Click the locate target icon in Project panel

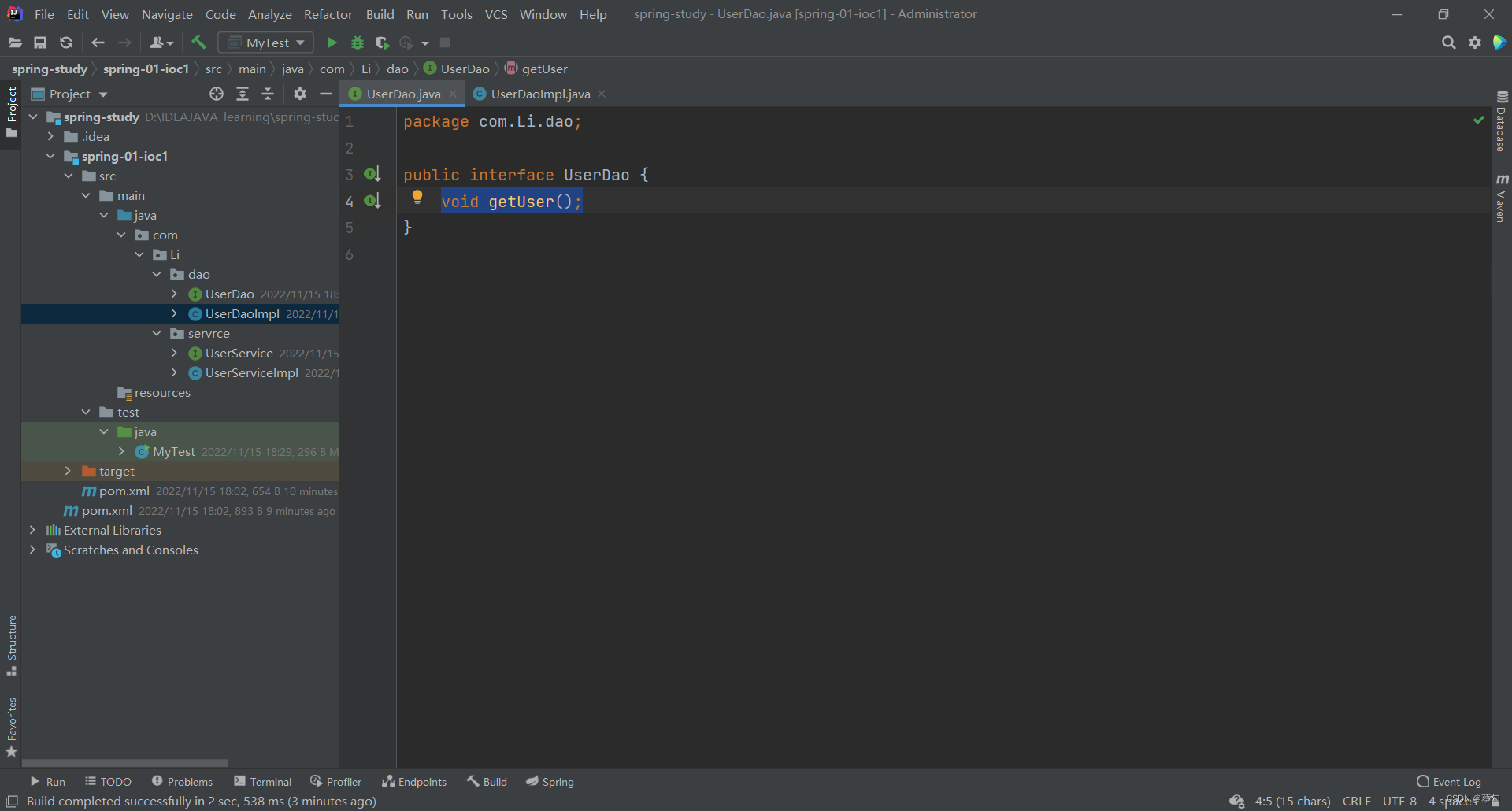click(x=217, y=94)
